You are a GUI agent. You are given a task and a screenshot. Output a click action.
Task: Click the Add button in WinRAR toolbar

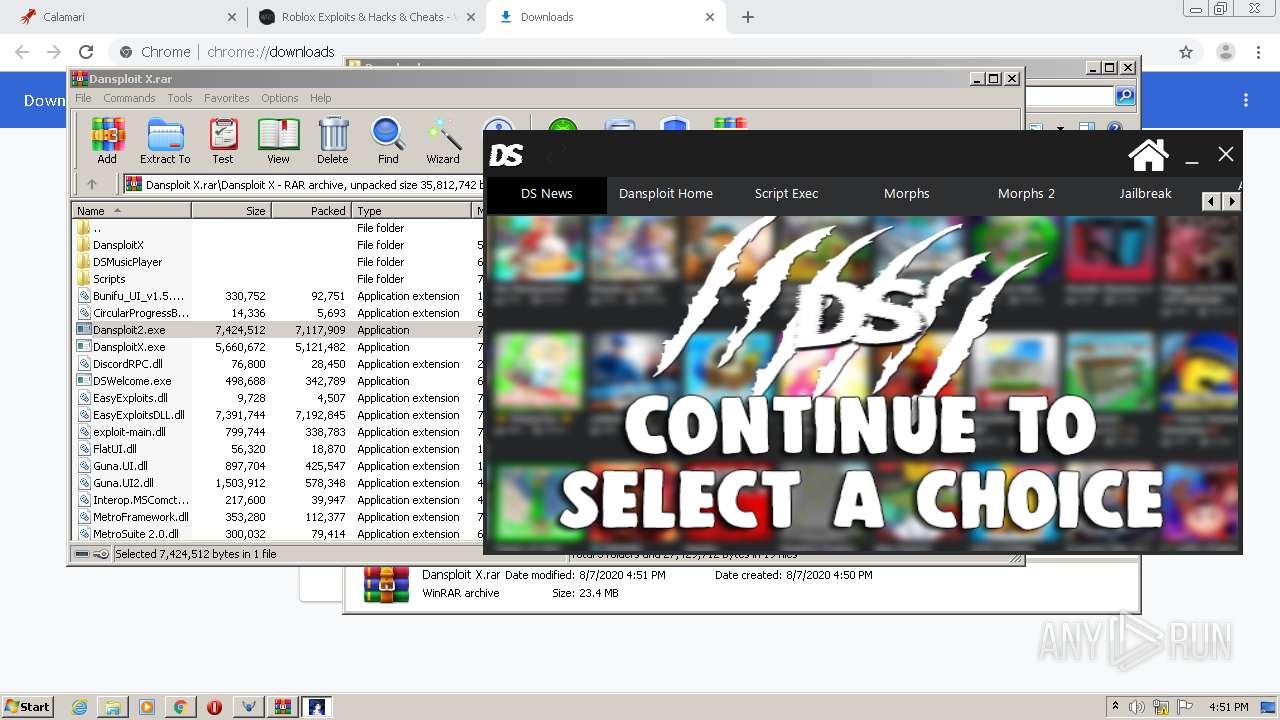click(107, 141)
